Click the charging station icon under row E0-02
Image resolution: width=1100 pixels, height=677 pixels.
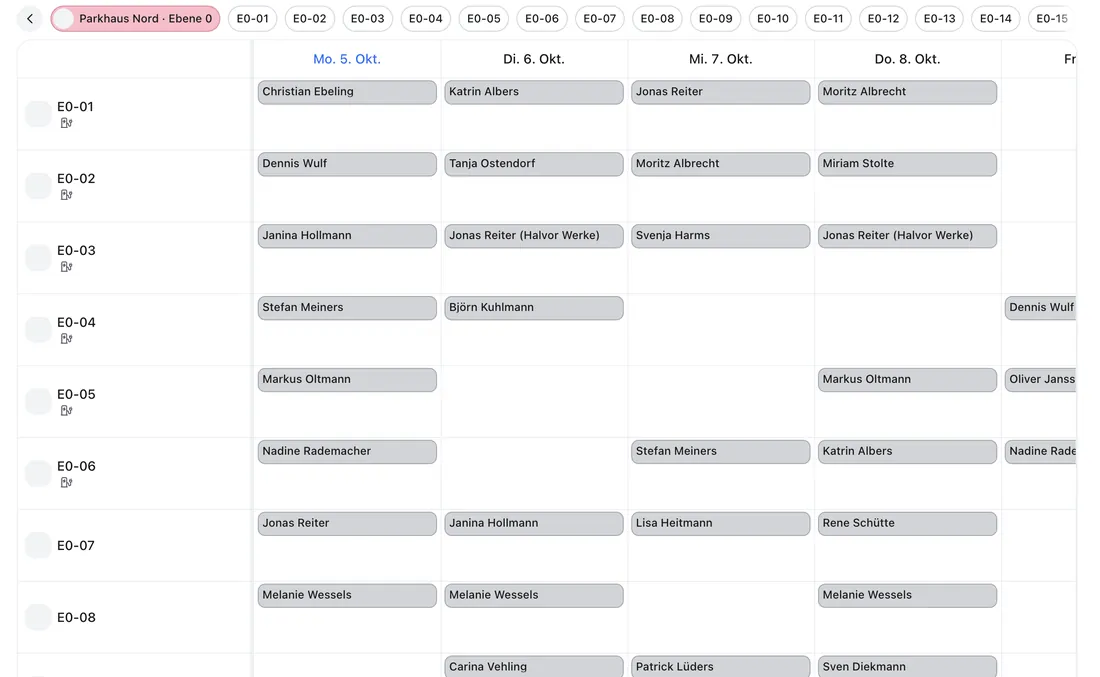66,195
